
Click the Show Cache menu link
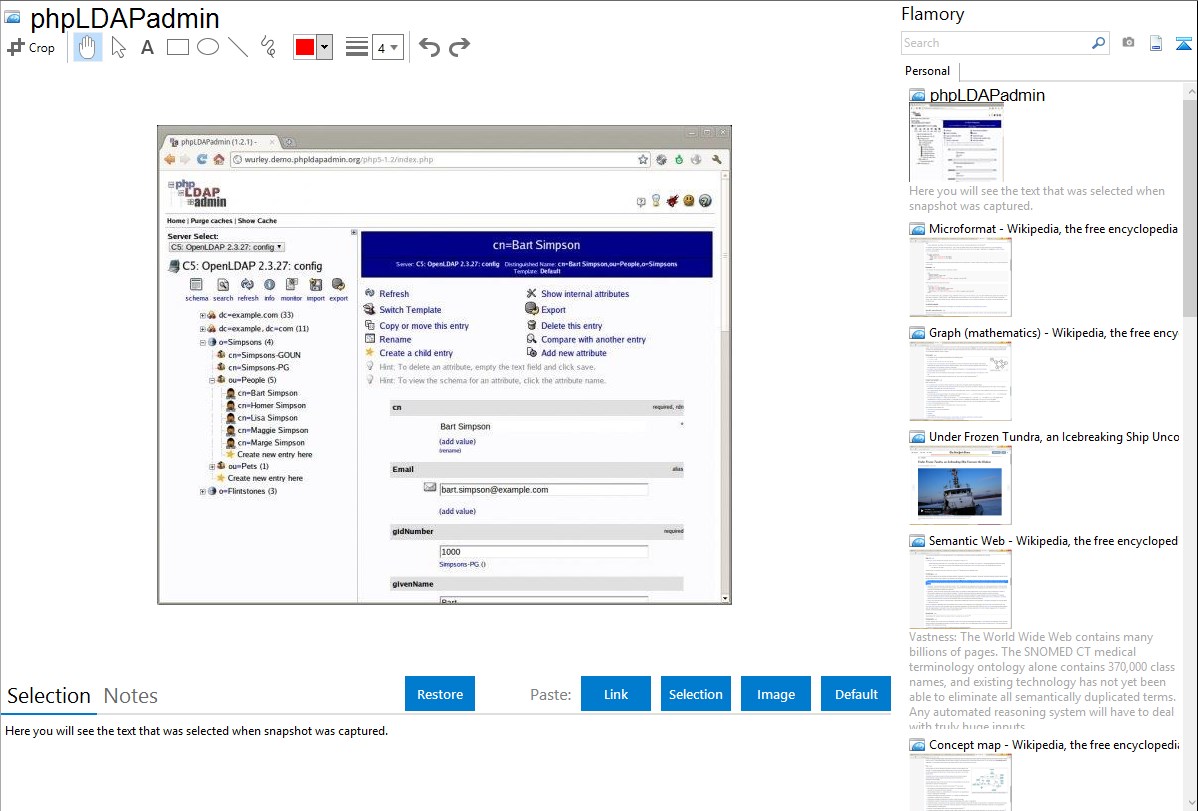(257, 221)
